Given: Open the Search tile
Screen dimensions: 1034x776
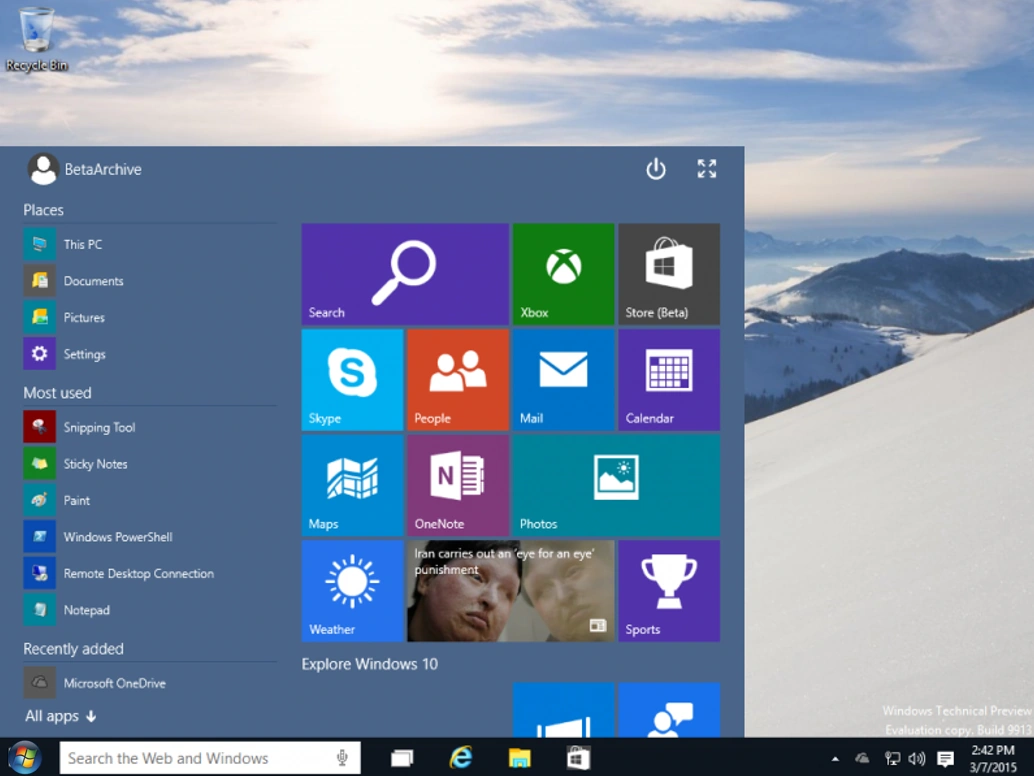Looking at the screenshot, I should point(405,274).
